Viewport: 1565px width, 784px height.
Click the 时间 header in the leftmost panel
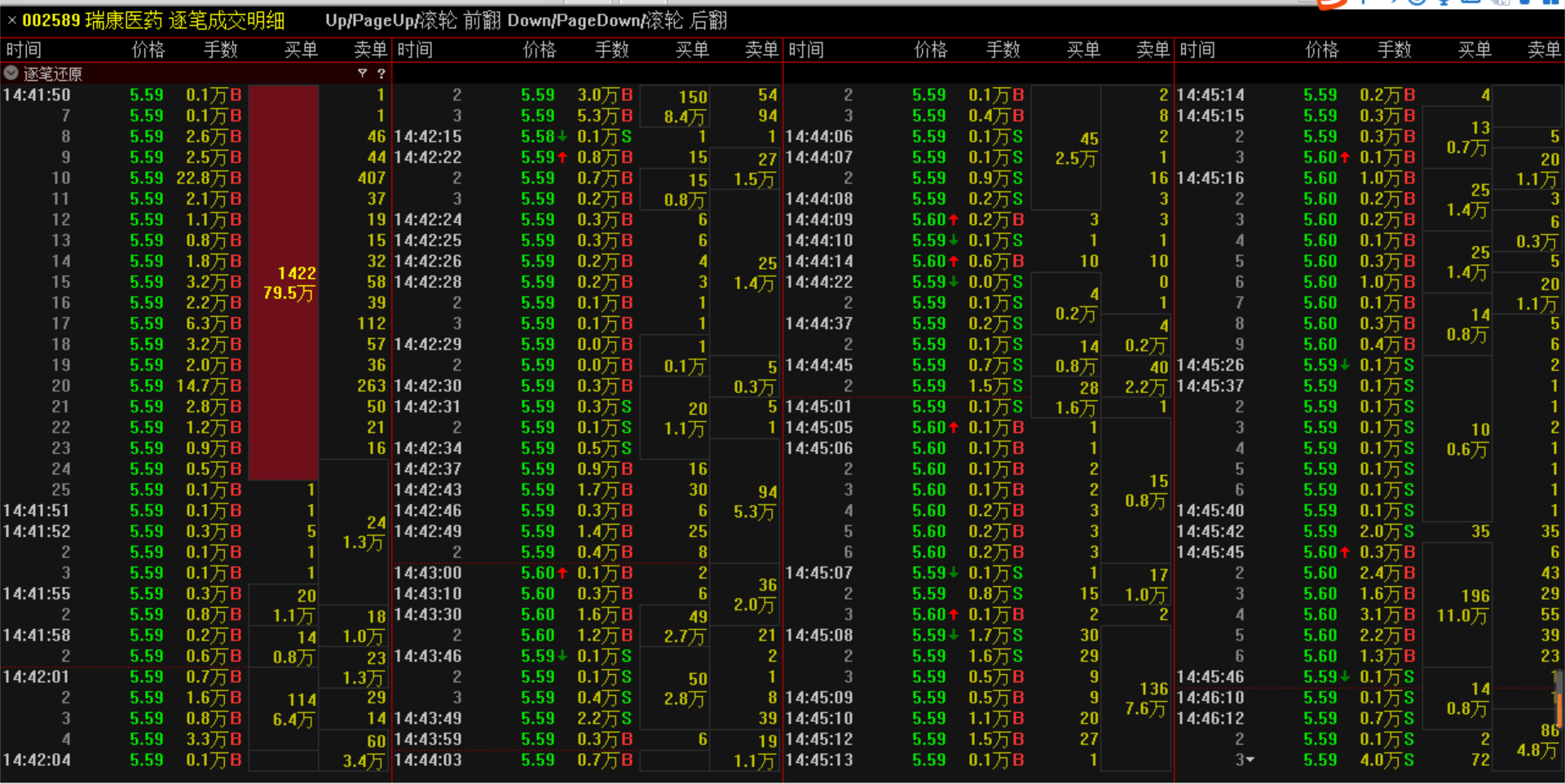tap(24, 51)
